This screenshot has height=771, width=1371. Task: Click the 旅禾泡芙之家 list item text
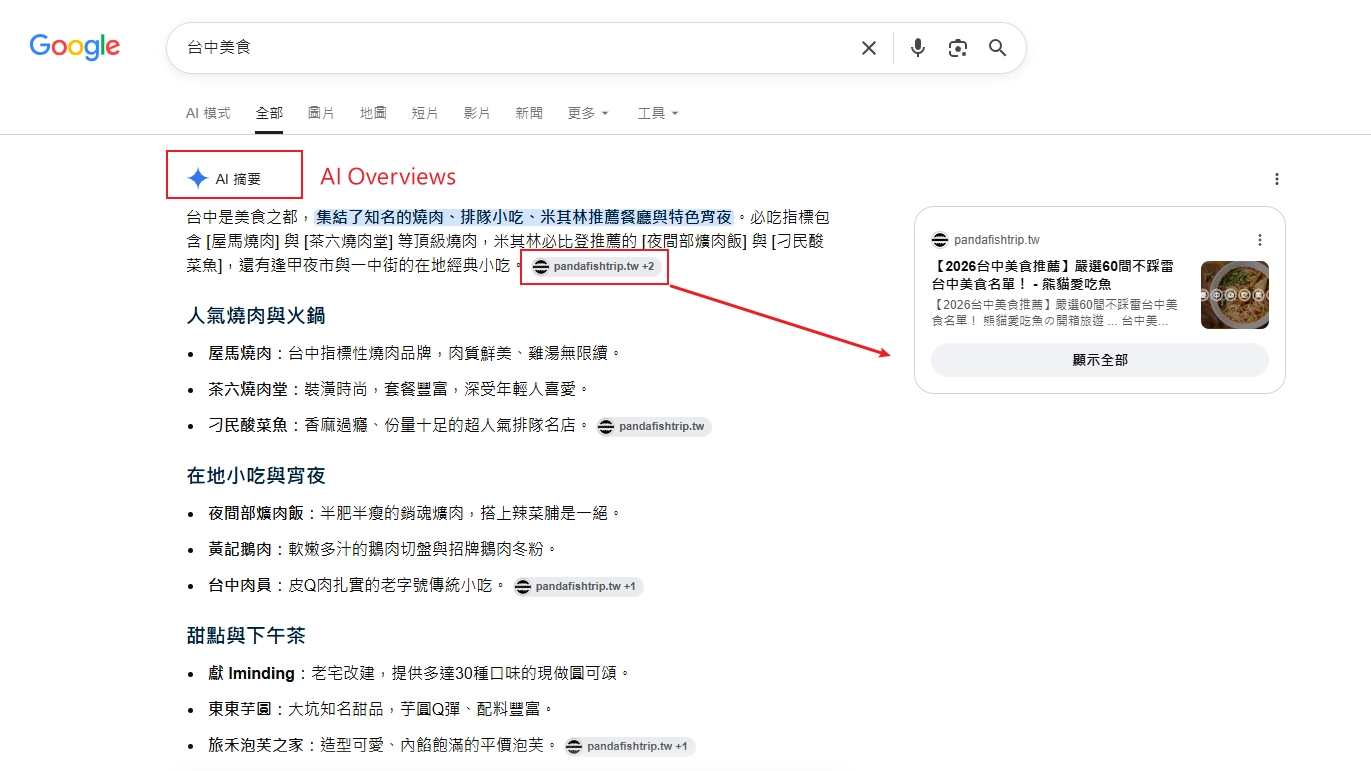384,745
